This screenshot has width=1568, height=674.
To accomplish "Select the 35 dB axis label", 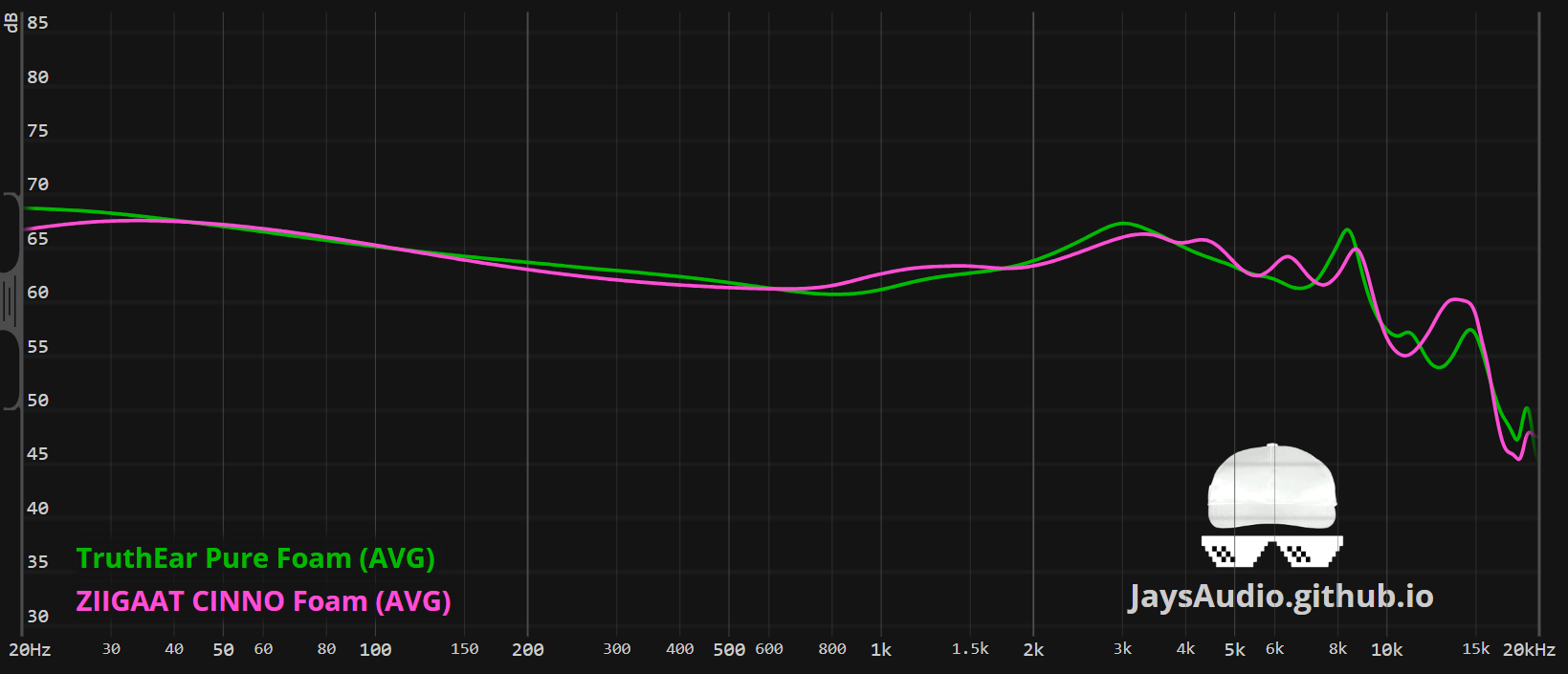I will coord(37,562).
